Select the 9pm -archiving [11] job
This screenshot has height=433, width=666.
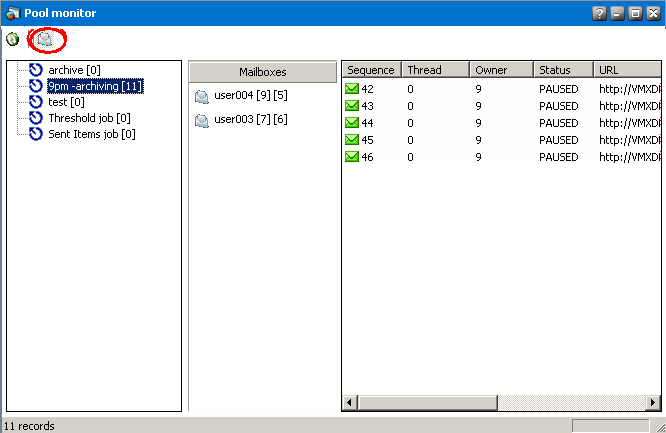coord(95,86)
